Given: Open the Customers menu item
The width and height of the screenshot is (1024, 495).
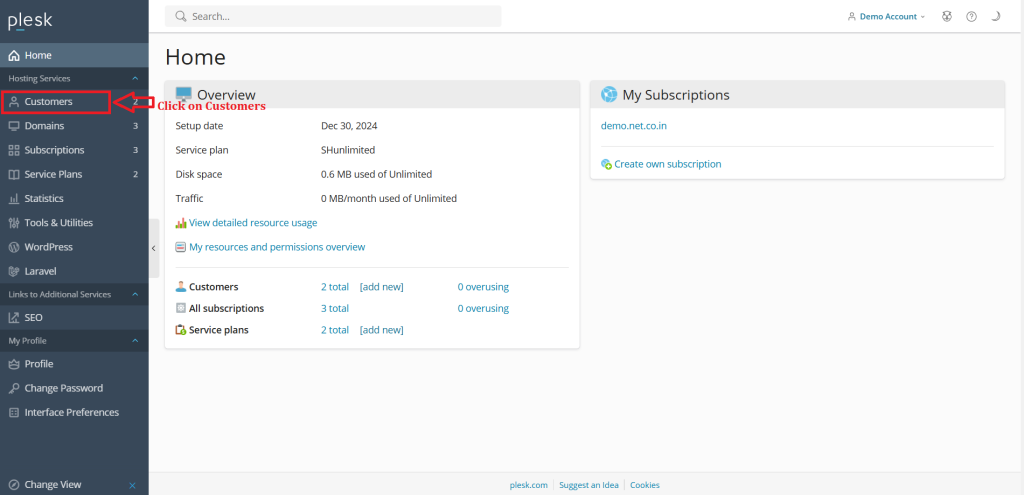Looking at the screenshot, I should pyautogui.click(x=74, y=102).
